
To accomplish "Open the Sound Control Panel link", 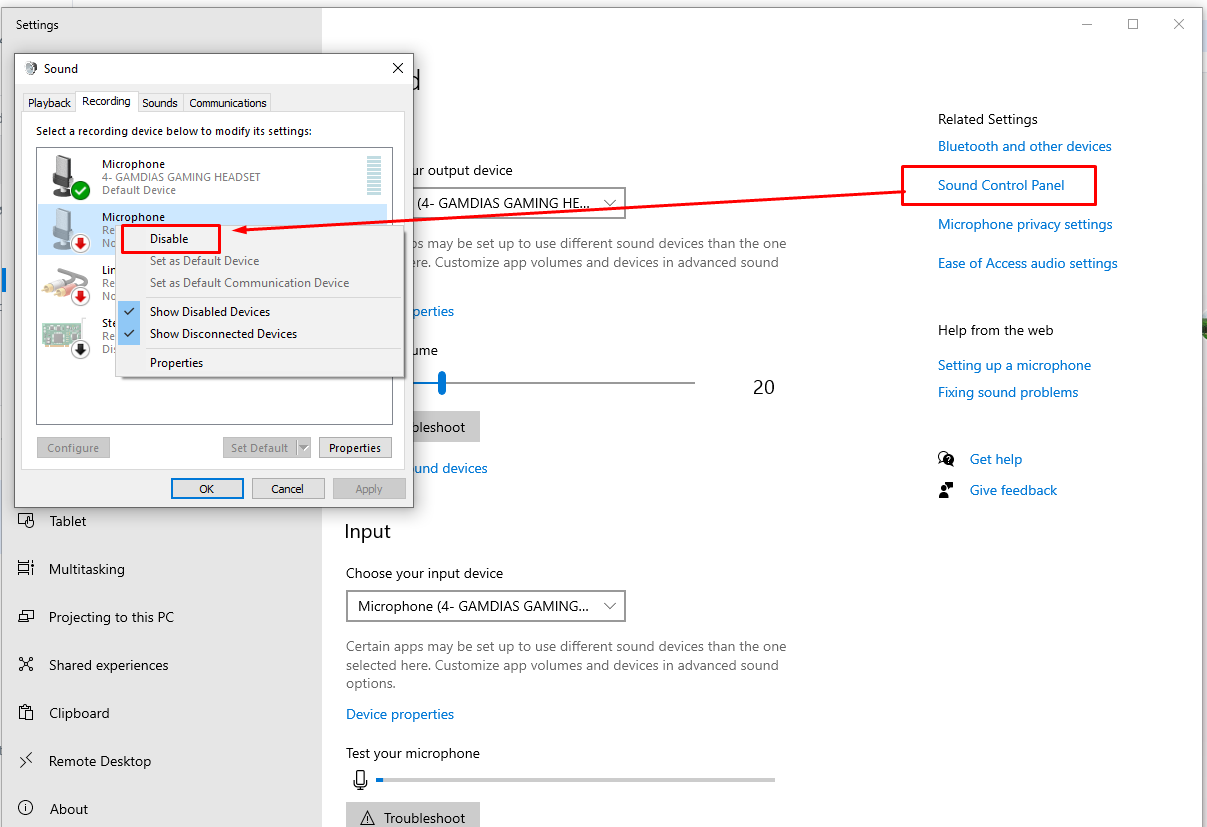I will (x=1001, y=185).
